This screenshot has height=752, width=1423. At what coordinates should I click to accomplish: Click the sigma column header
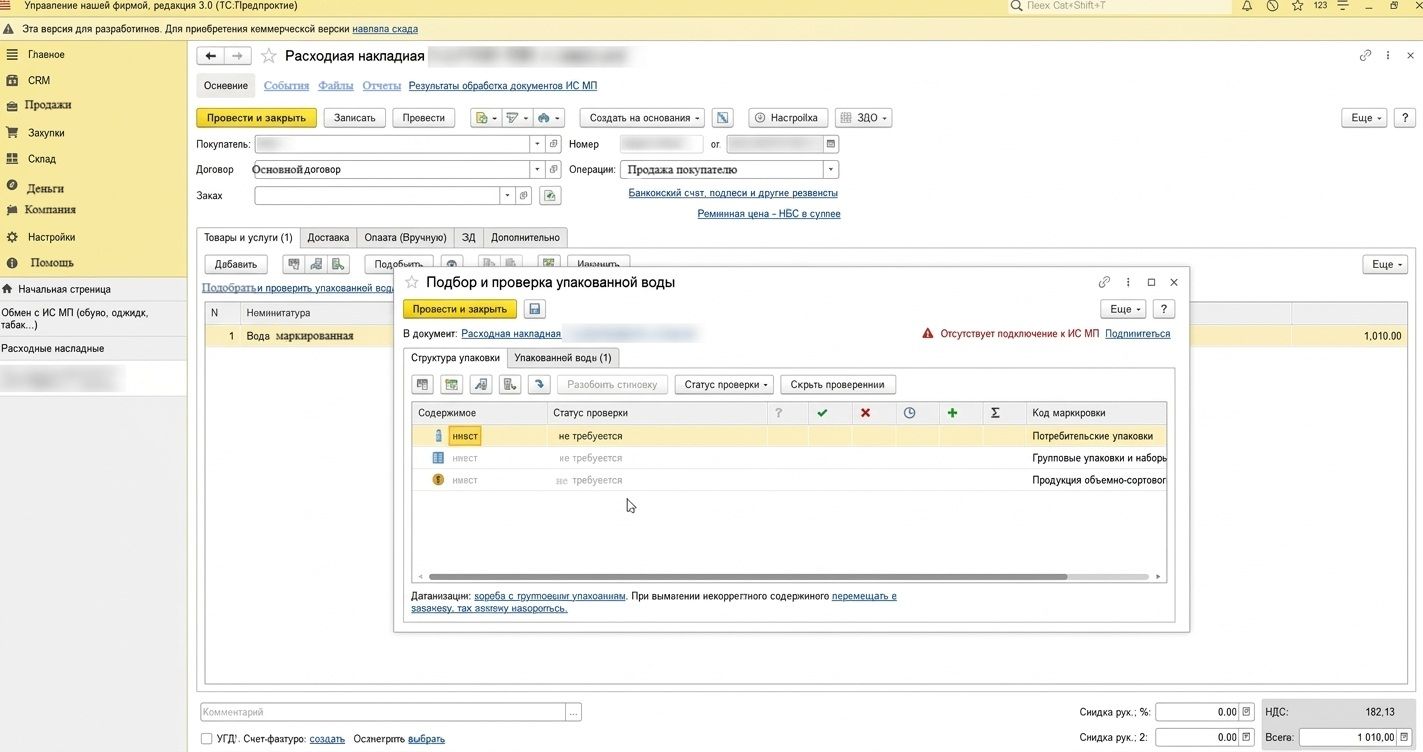click(995, 413)
